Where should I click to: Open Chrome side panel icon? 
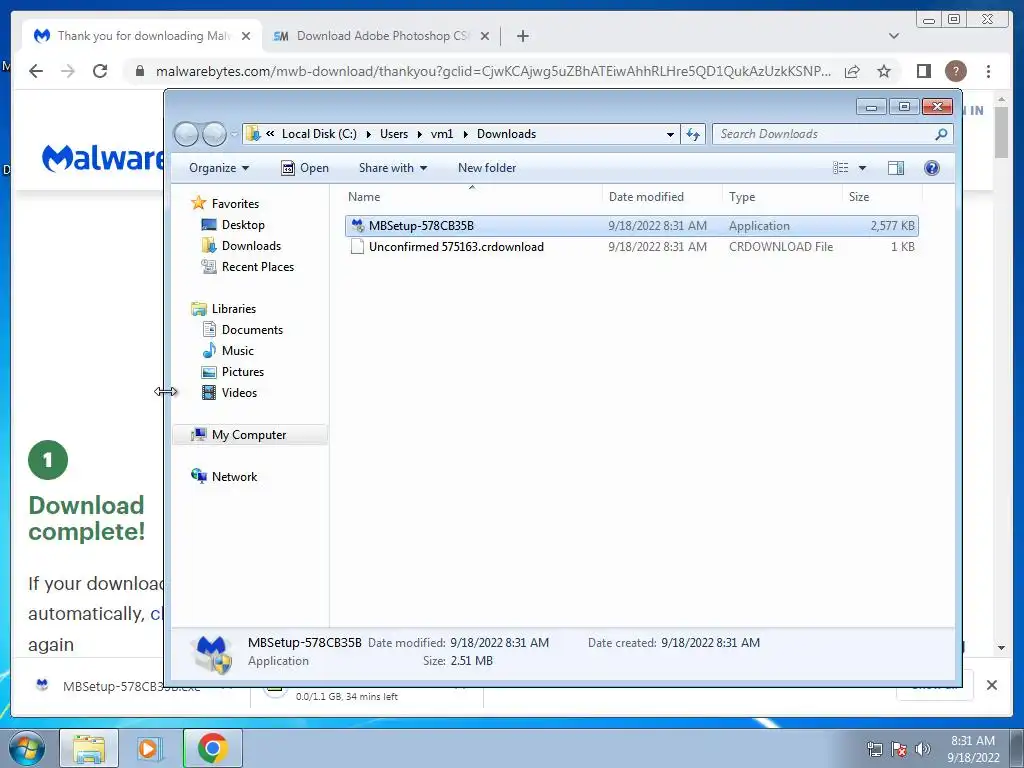(923, 71)
